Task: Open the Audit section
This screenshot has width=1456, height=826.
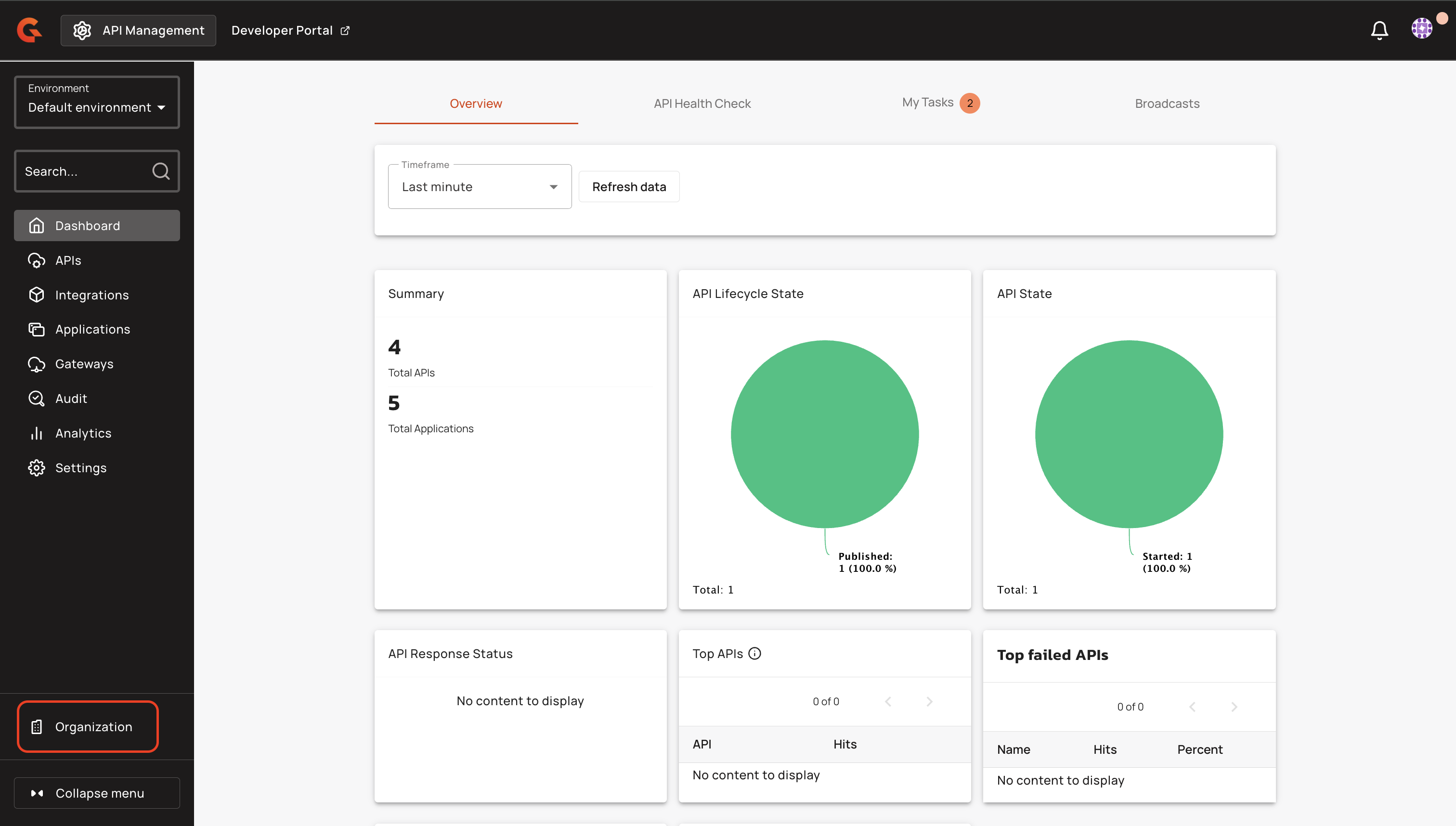Action: pos(71,398)
